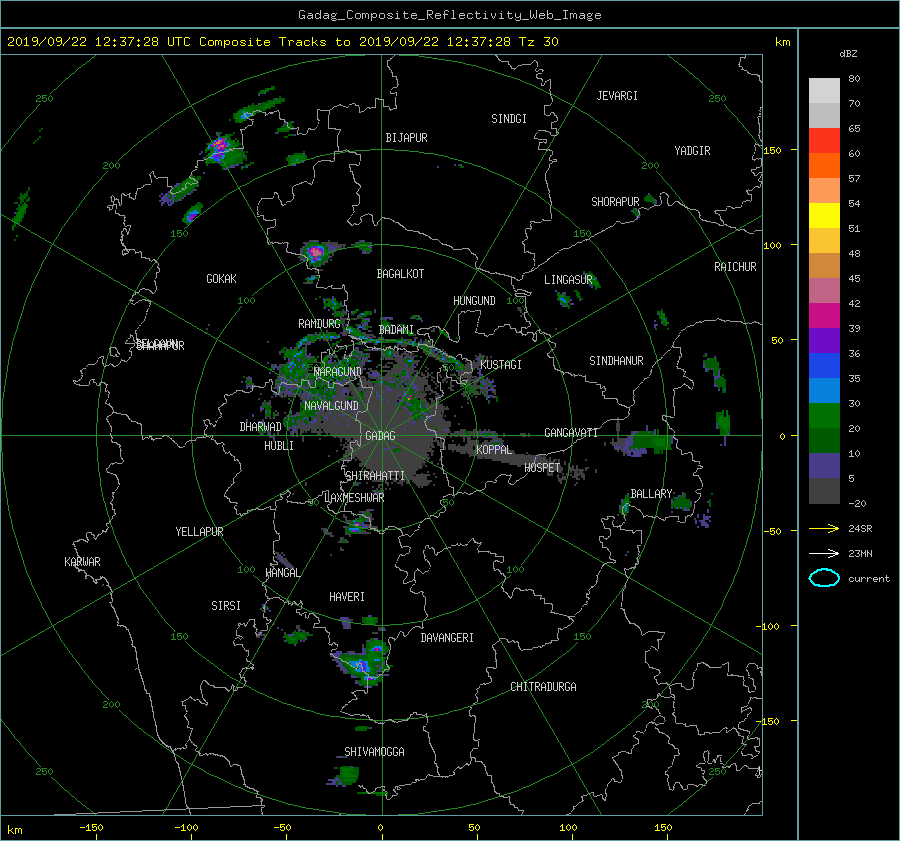Viewport: 900px width, 841px height.
Task: Click the HAVERI city label
Action: 347,597
